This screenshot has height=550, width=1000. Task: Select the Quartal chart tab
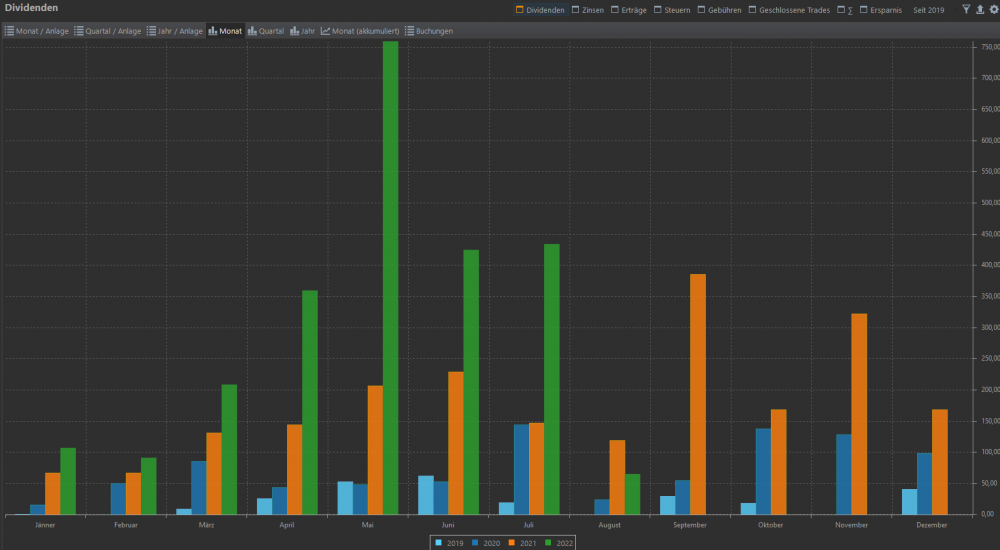point(266,31)
